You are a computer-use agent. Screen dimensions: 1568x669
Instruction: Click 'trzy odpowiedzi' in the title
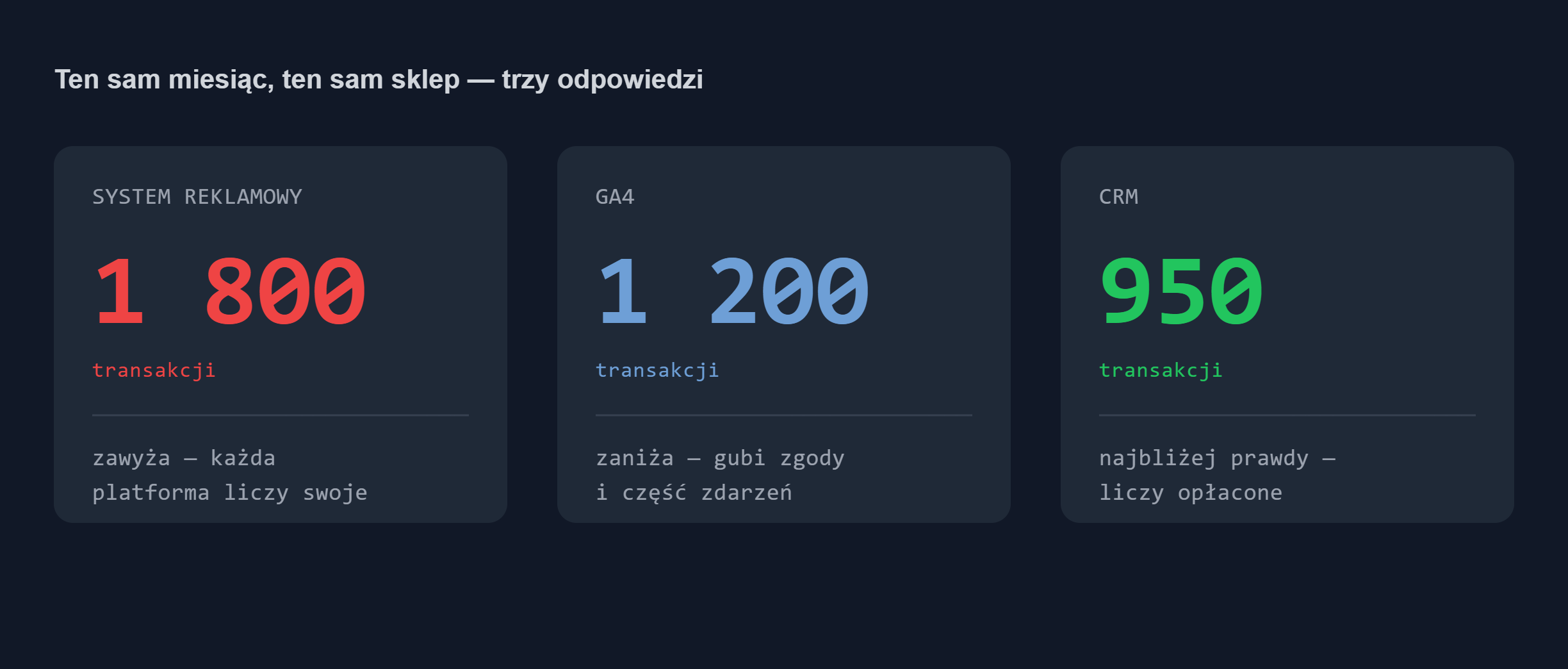click(x=603, y=80)
